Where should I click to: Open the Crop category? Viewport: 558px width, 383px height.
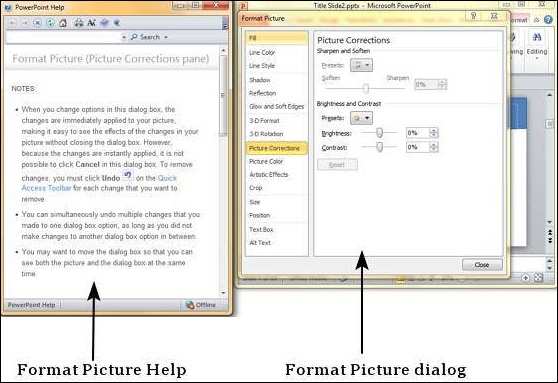click(276, 188)
